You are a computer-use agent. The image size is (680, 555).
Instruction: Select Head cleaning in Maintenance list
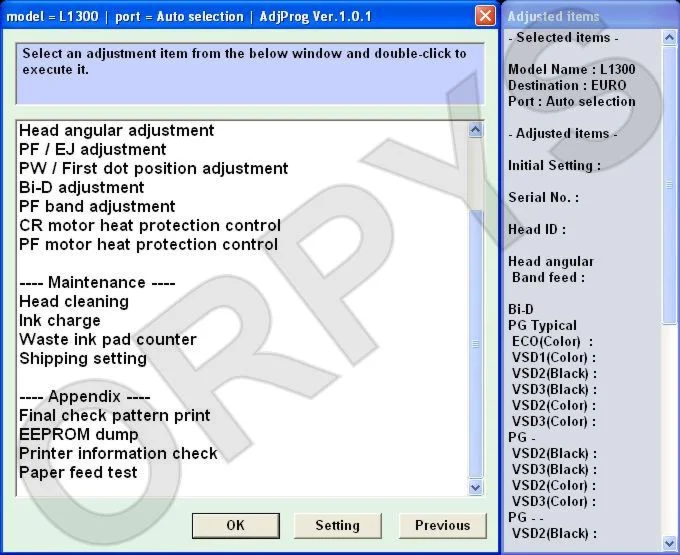point(74,301)
